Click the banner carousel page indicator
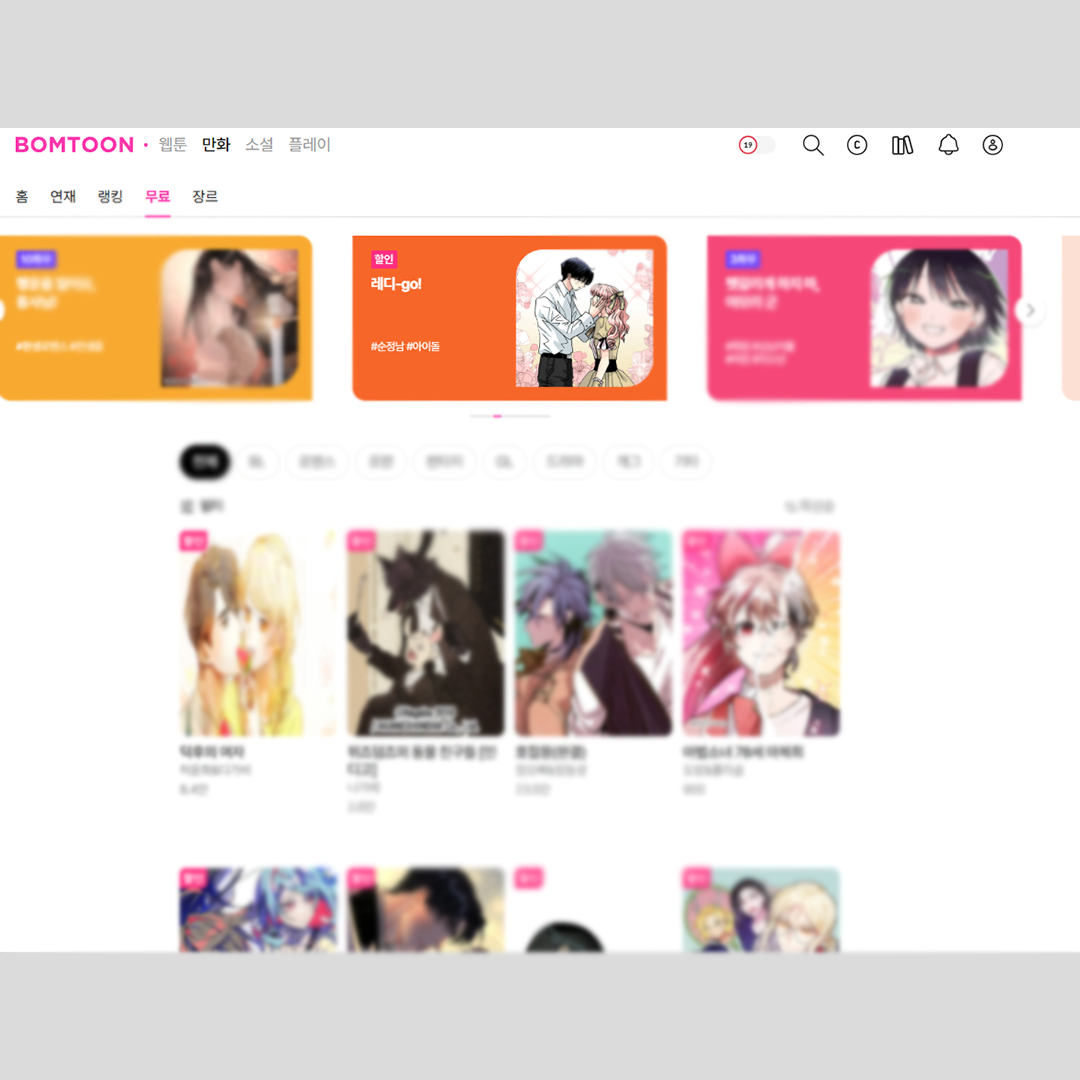Screen dimensions: 1080x1080 509,416
